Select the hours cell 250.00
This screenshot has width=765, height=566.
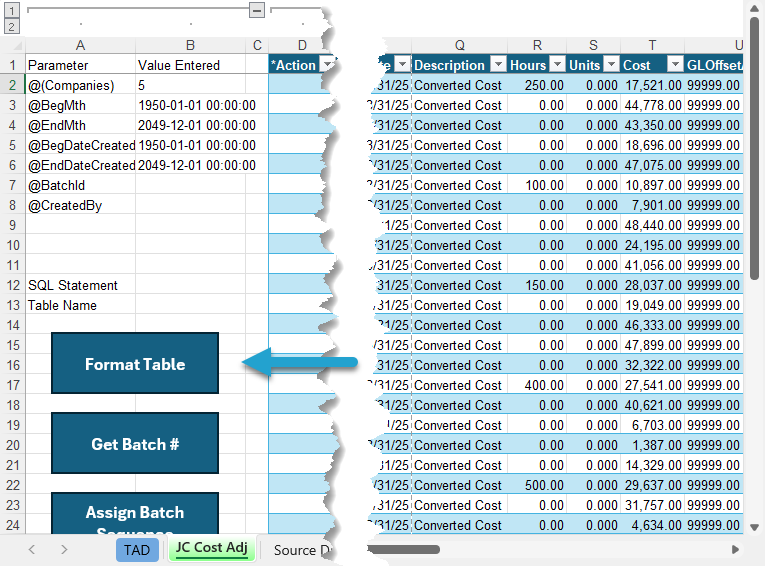pyautogui.click(x=537, y=85)
